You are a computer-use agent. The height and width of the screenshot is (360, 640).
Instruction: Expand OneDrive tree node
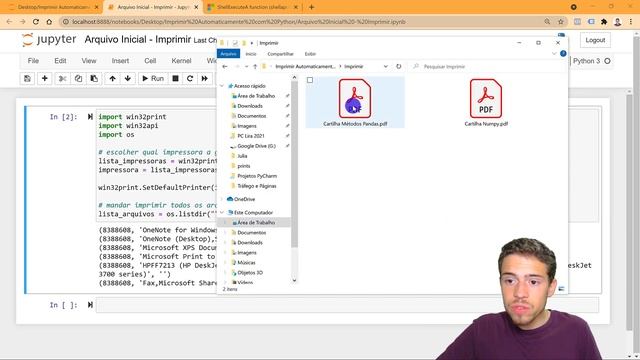click(x=222, y=199)
